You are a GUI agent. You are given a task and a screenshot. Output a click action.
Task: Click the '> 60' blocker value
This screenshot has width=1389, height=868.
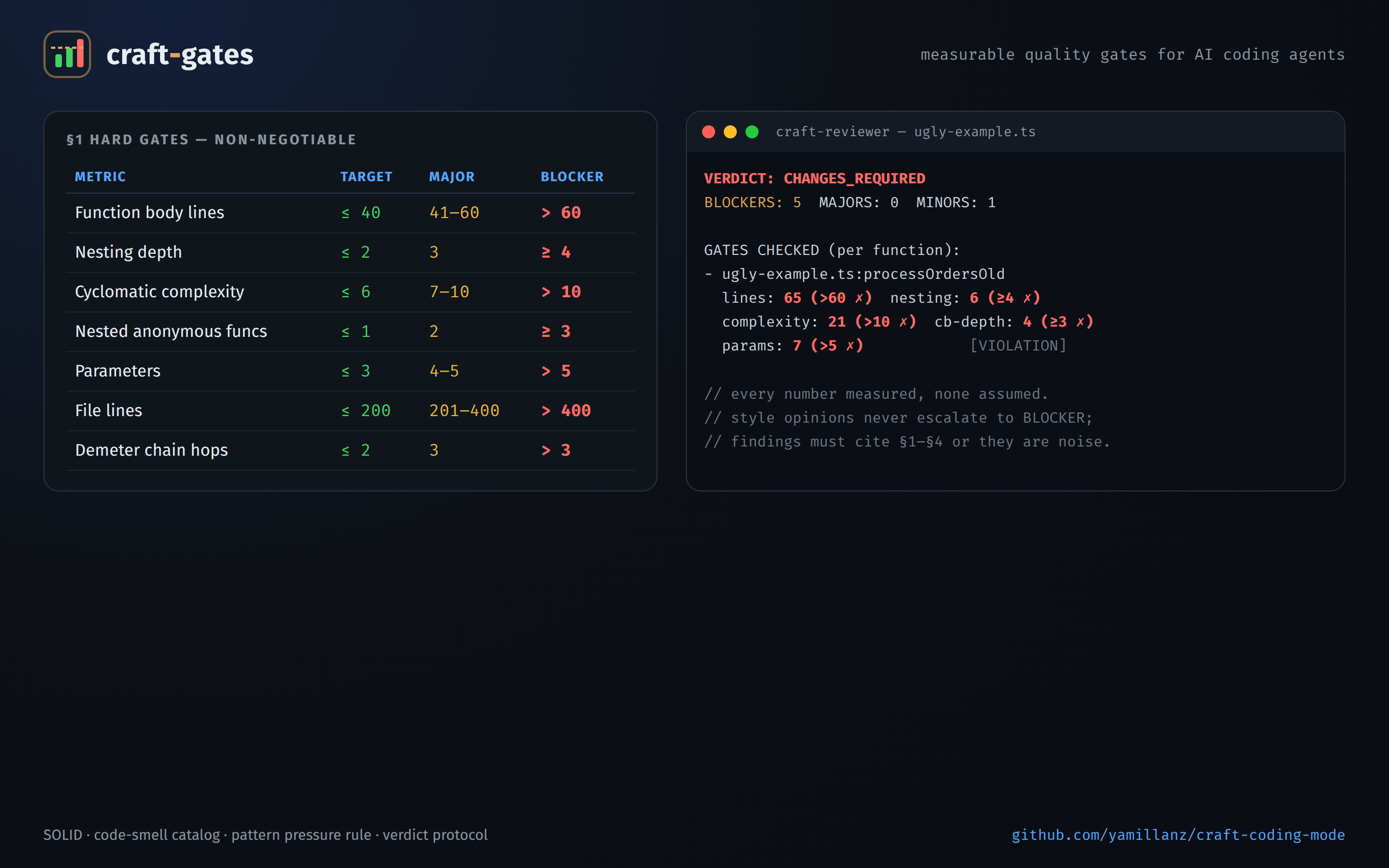coord(561,213)
